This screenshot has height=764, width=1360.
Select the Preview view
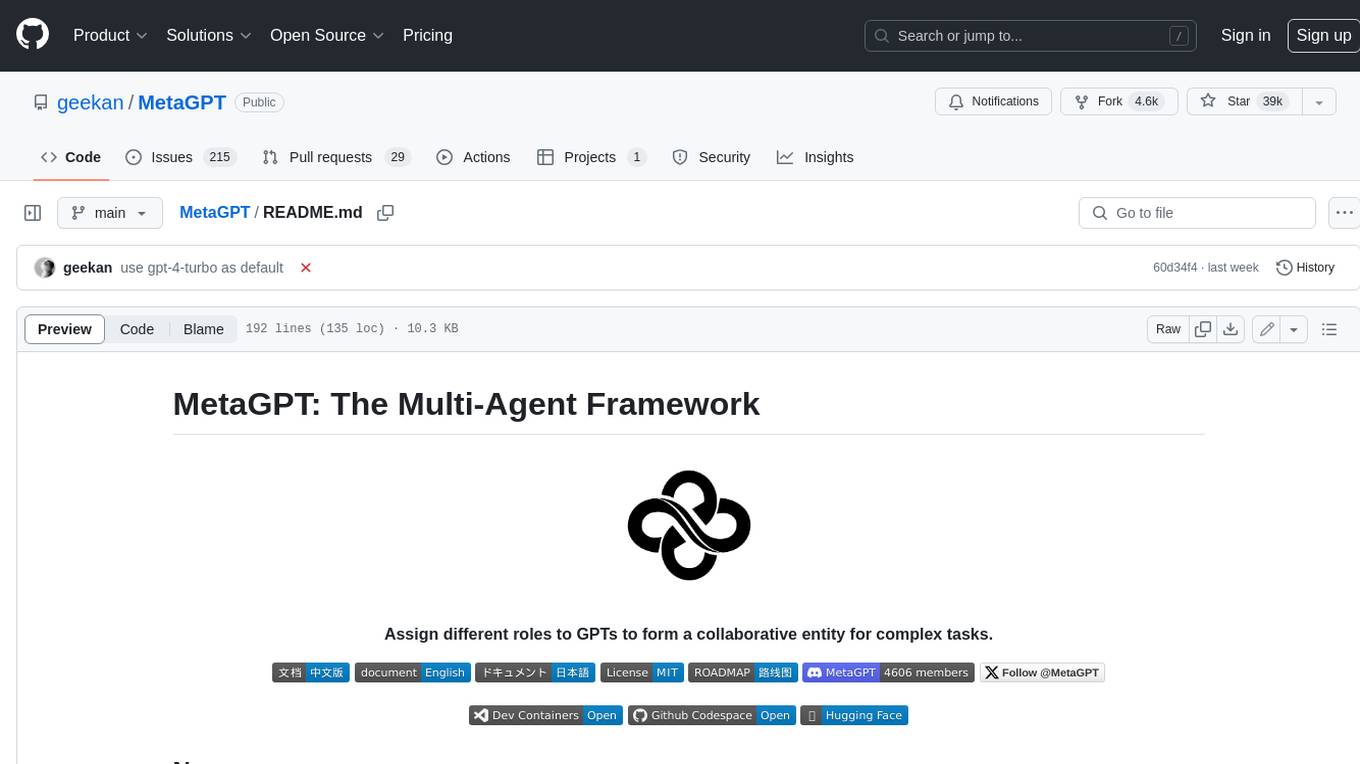65,329
